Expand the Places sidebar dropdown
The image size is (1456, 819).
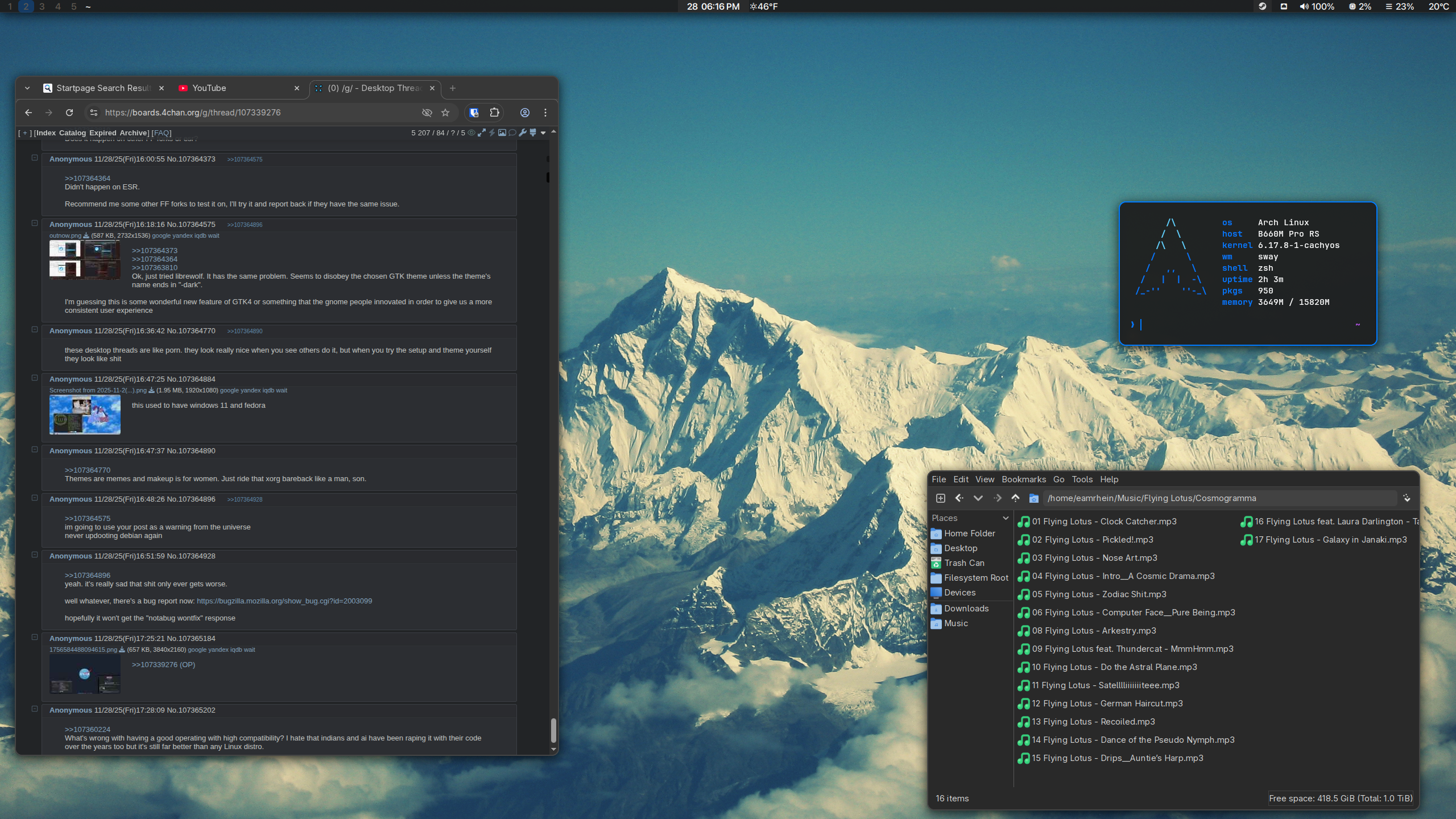click(1005, 518)
